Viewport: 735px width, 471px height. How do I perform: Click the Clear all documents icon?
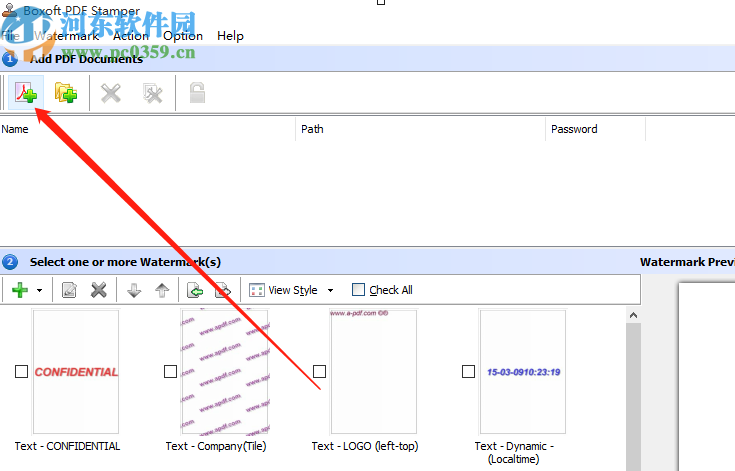point(153,93)
